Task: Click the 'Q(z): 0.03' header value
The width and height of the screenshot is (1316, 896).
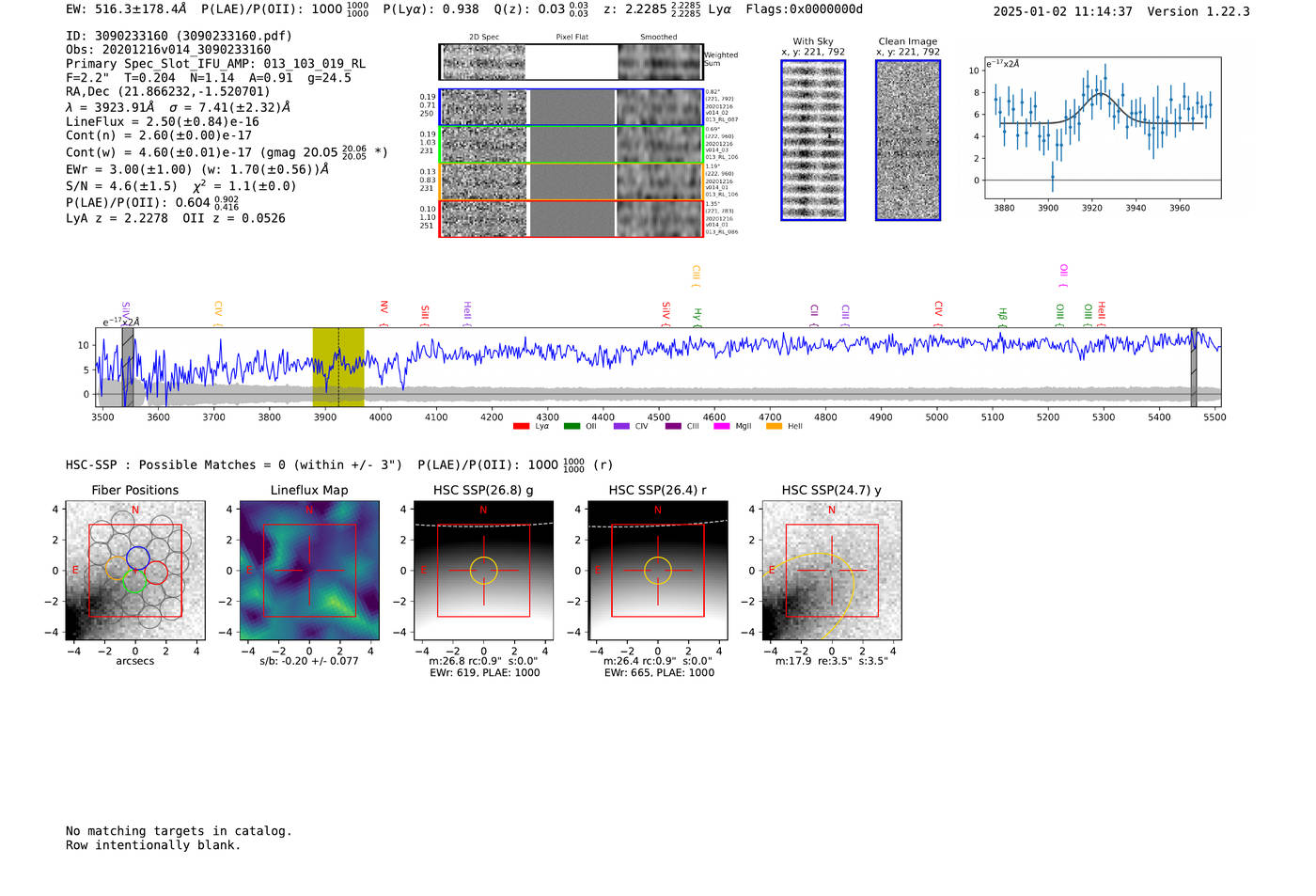Action: pyautogui.click(x=530, y=9)
